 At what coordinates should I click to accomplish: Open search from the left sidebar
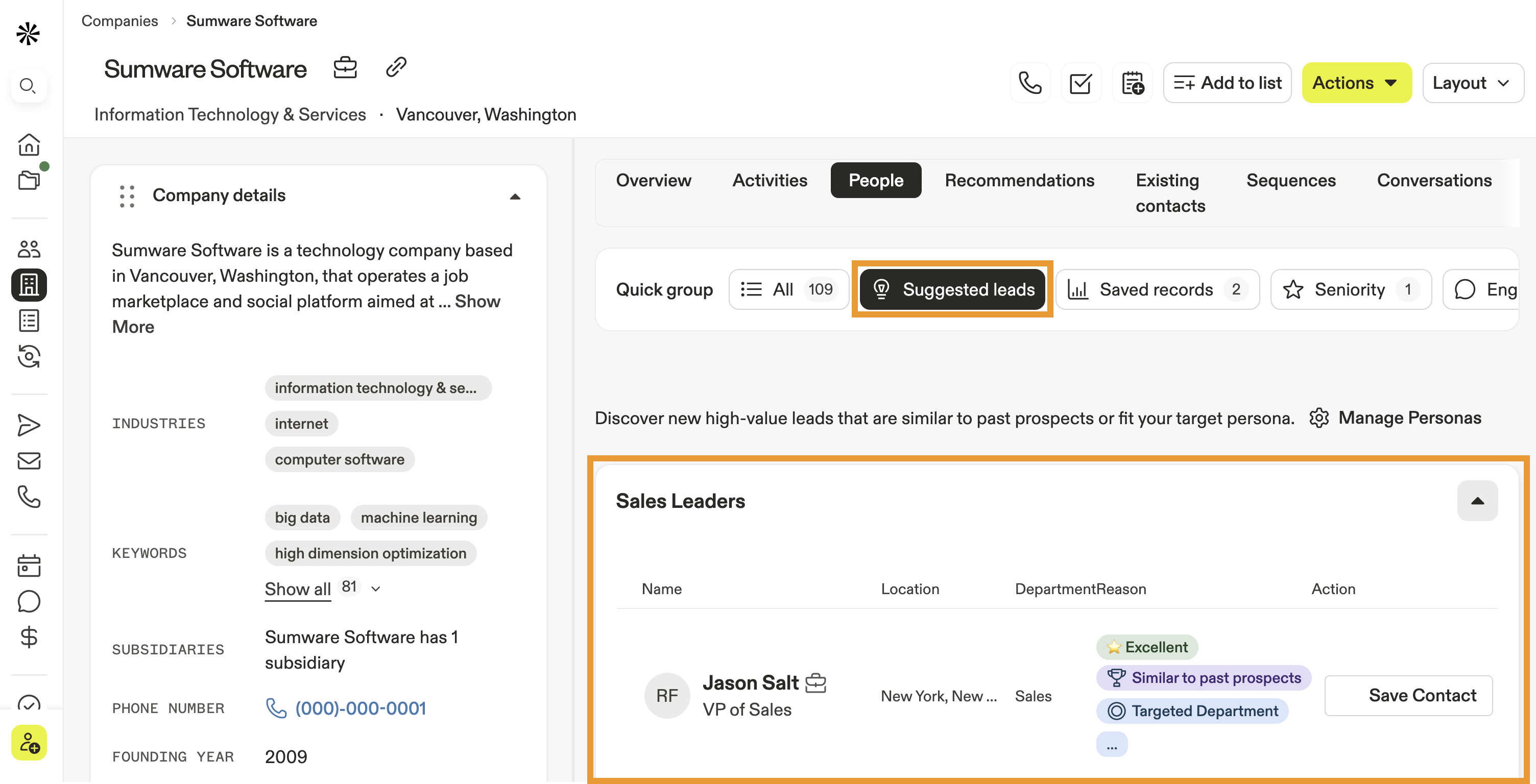pyautogui.click(x=28, y=86)
